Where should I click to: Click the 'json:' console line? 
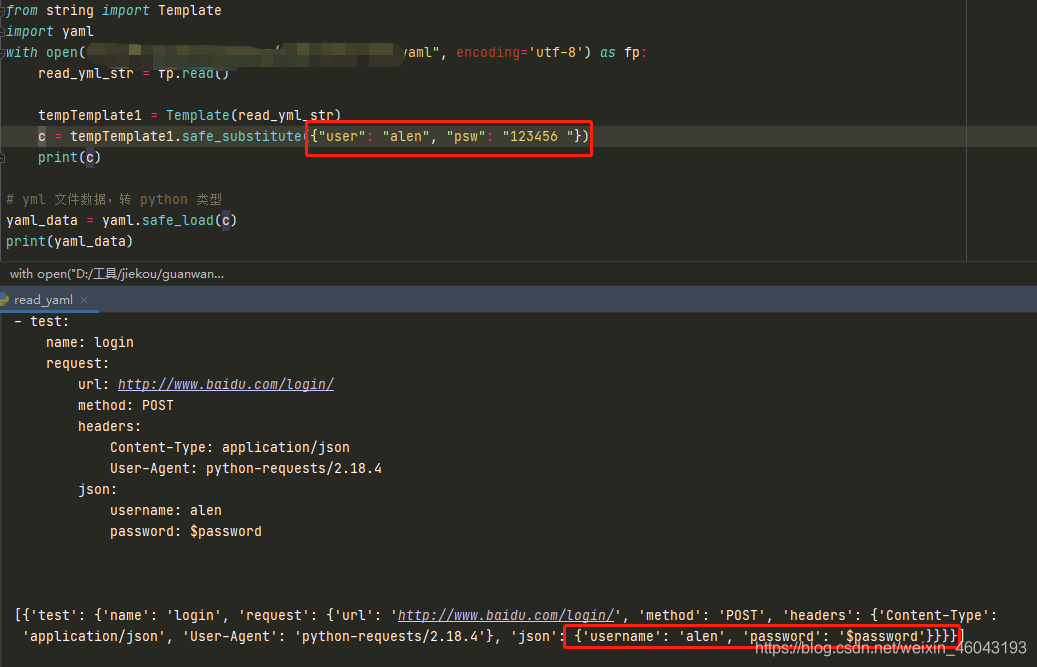pos(97,490)
